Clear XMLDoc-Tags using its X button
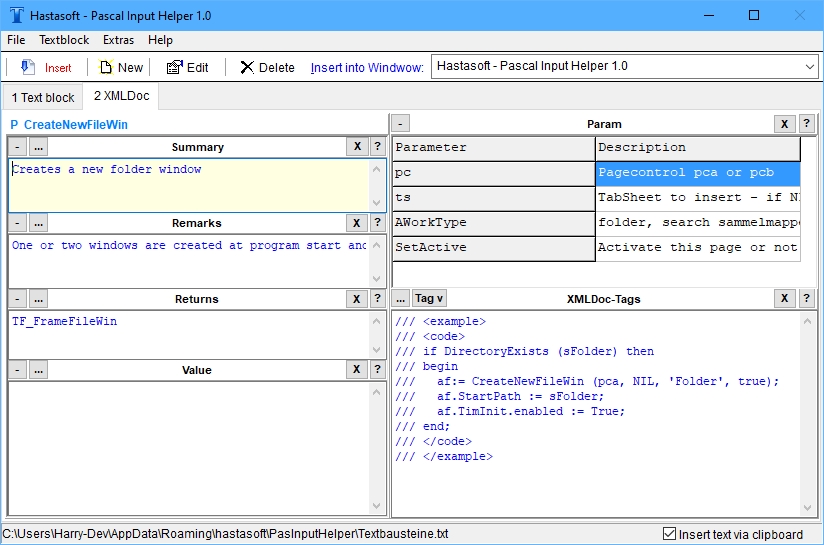The image size is (824, 545). point(785,299)
